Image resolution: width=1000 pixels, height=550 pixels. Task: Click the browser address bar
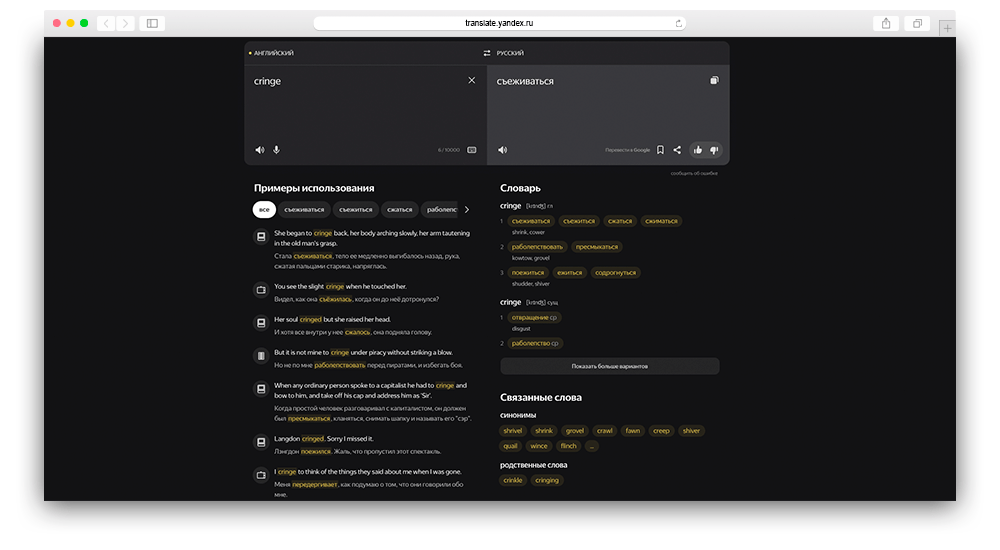pyautogui.click(x=500, y=23)
